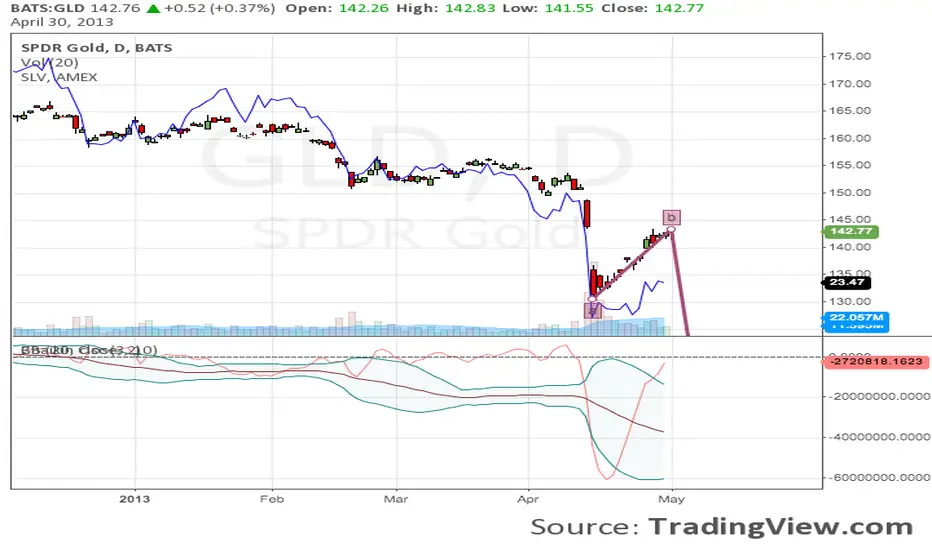Click the -20000000.0000 indicator axis label
The image size is (932, 550).
(880, 397)
